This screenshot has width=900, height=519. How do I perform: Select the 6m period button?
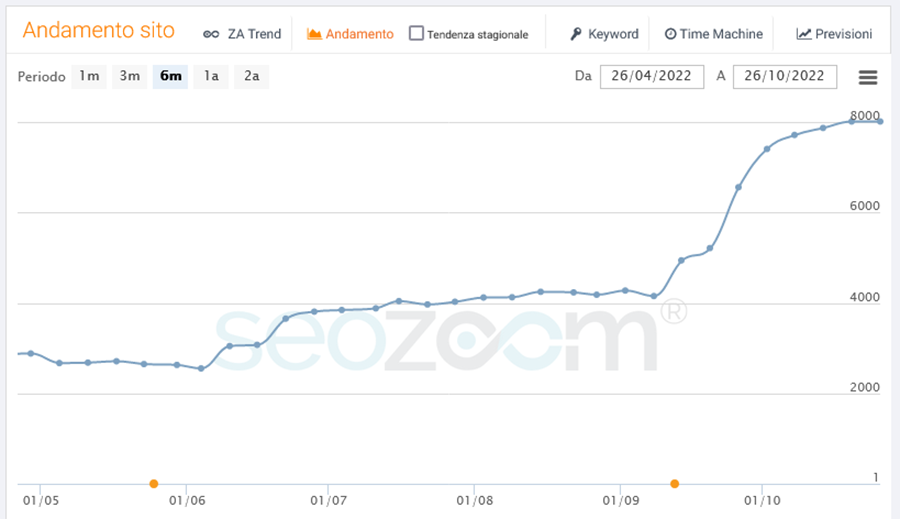click(x=170, y=77)
